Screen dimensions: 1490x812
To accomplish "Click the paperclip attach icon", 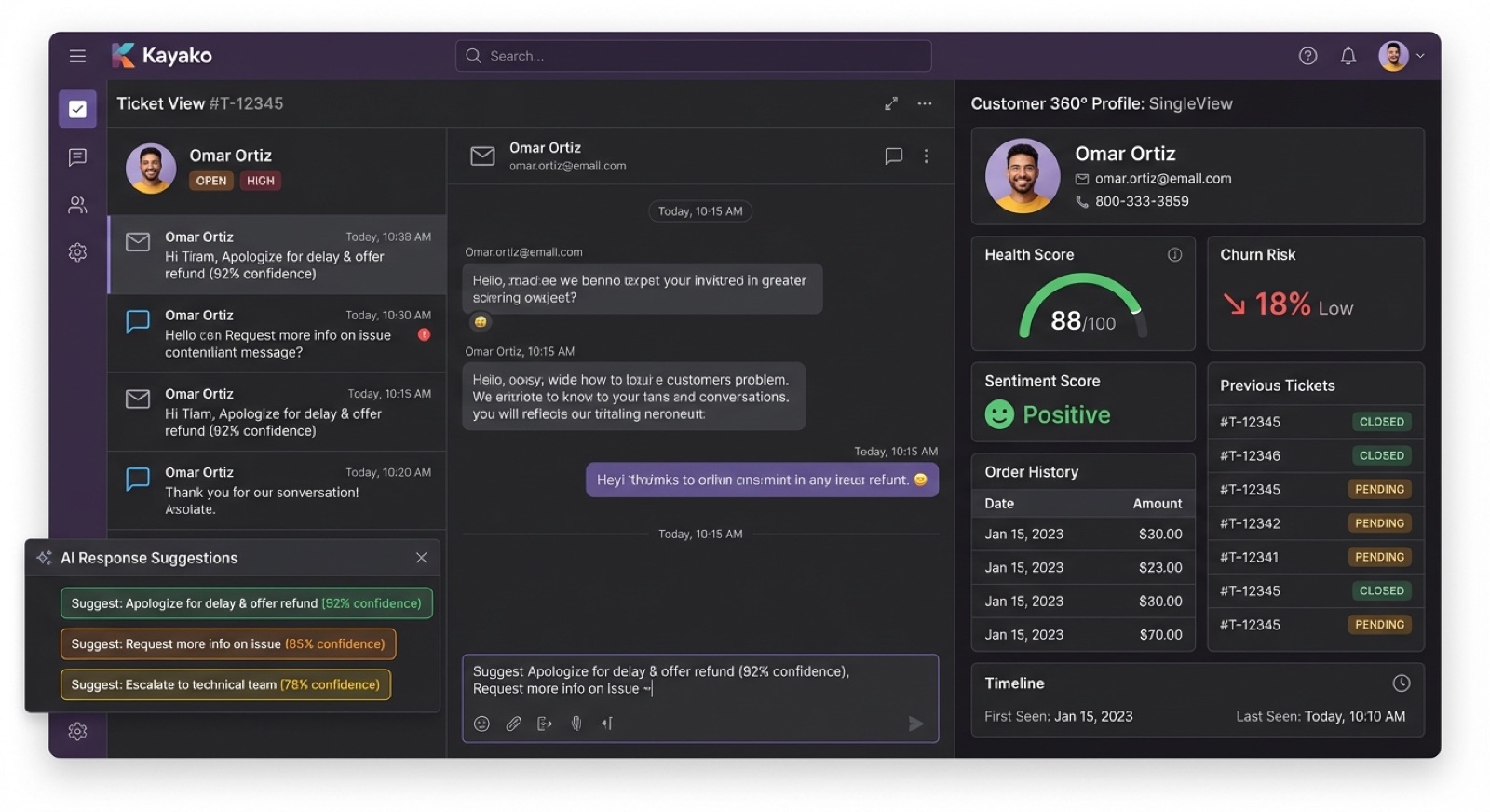I will click(513, 724).
